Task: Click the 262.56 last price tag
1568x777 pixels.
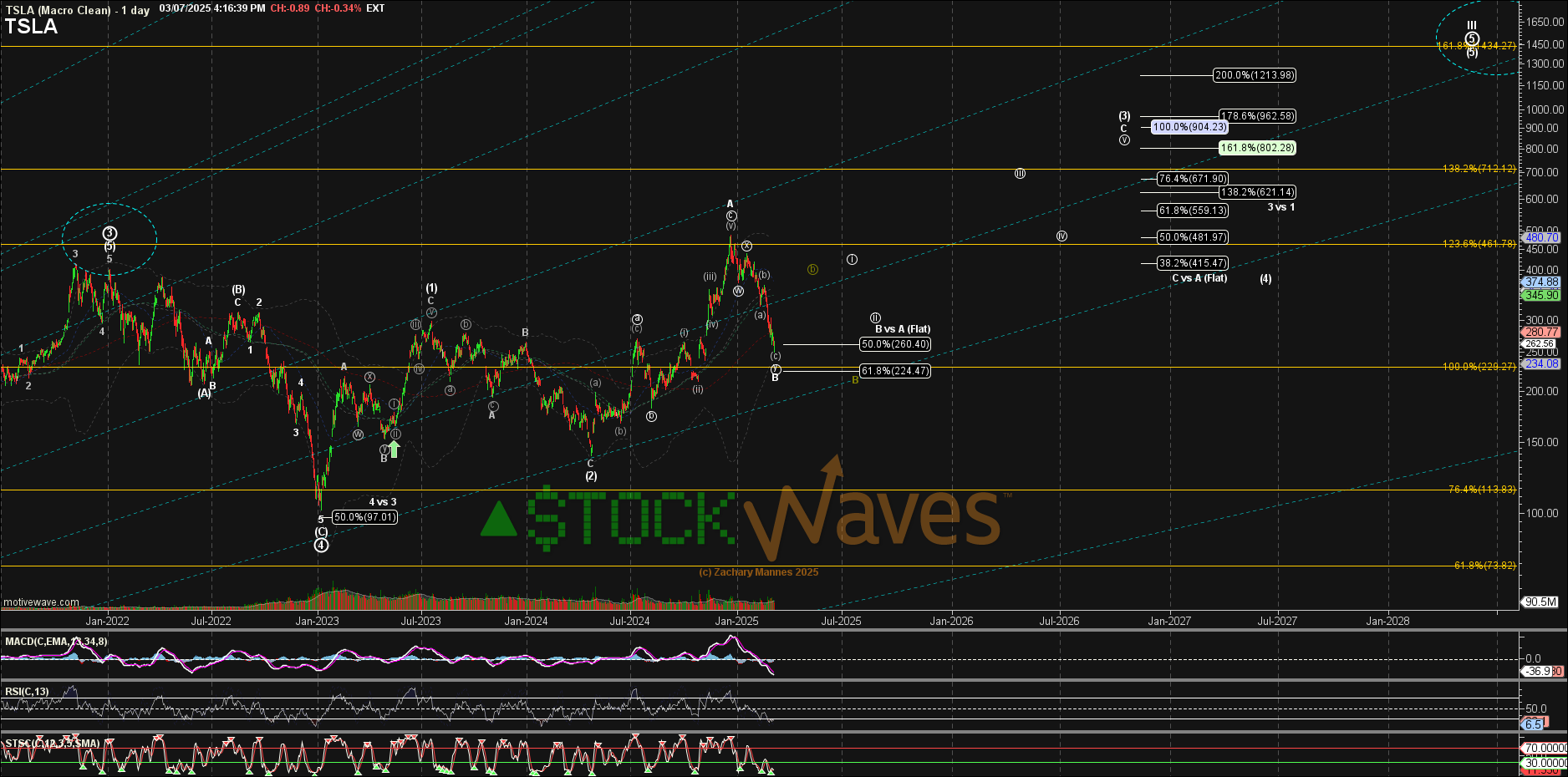Action: tap(1540, 343)
